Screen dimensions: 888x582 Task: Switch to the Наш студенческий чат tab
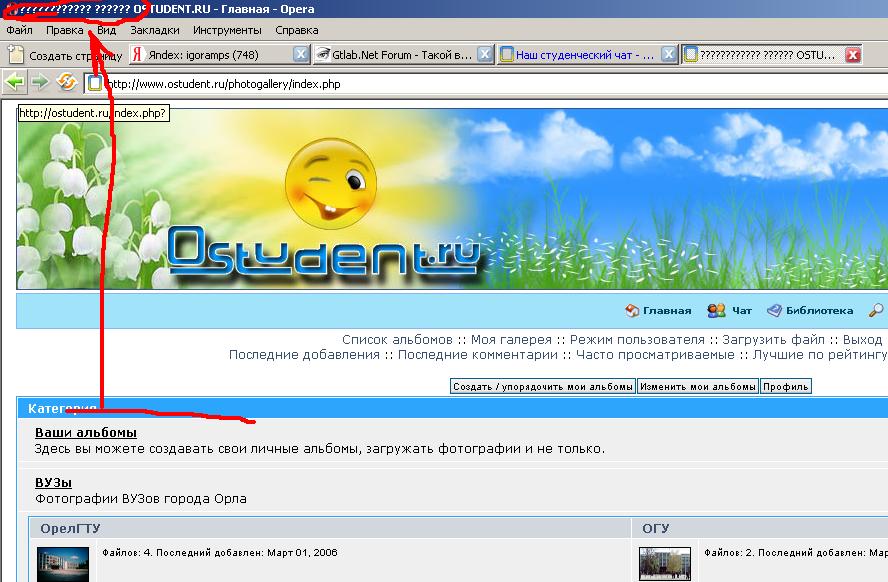point(585,55)
